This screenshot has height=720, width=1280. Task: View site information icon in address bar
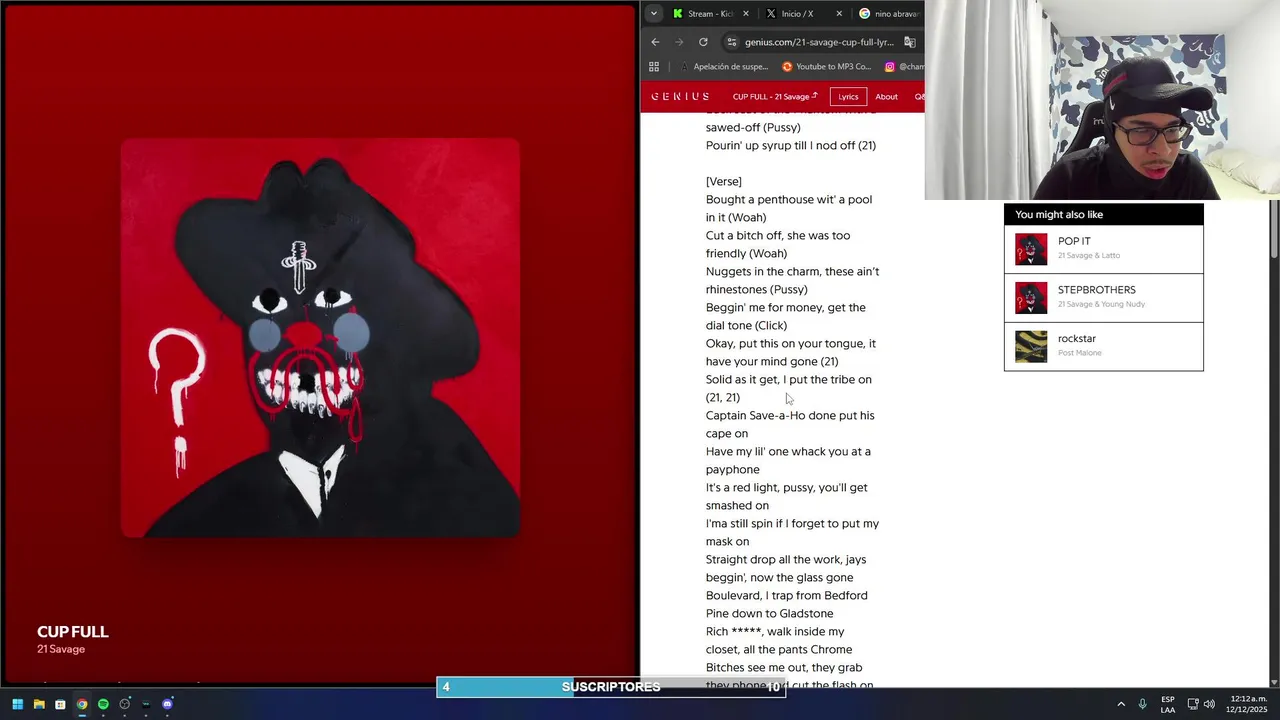732,42
